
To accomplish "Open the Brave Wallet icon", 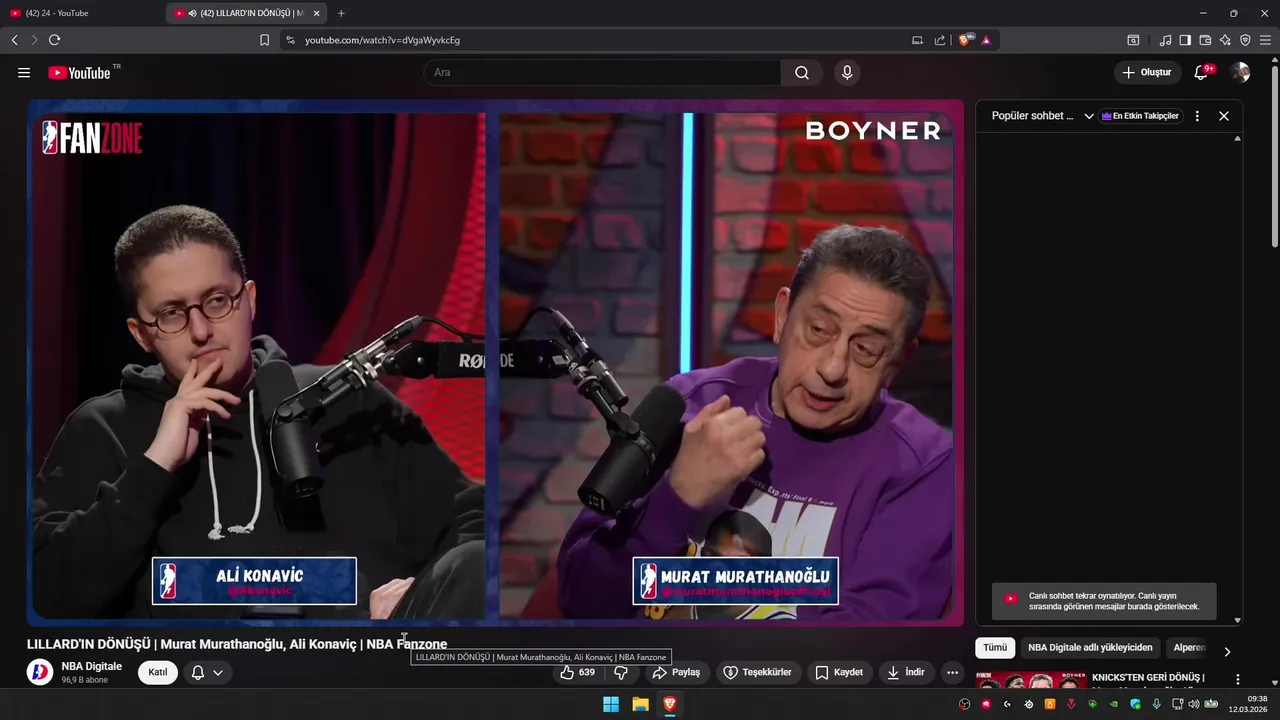I will [x=1205, y=40].
